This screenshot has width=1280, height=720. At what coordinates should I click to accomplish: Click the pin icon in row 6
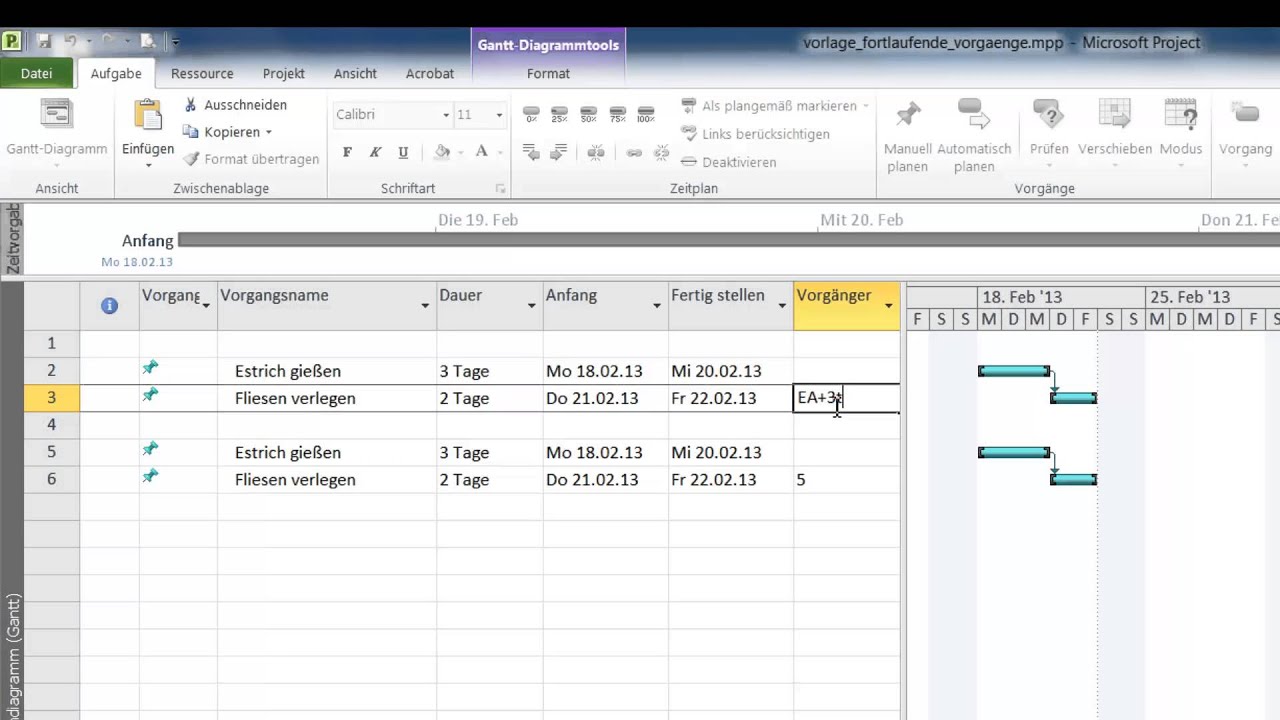coord(150,477)
